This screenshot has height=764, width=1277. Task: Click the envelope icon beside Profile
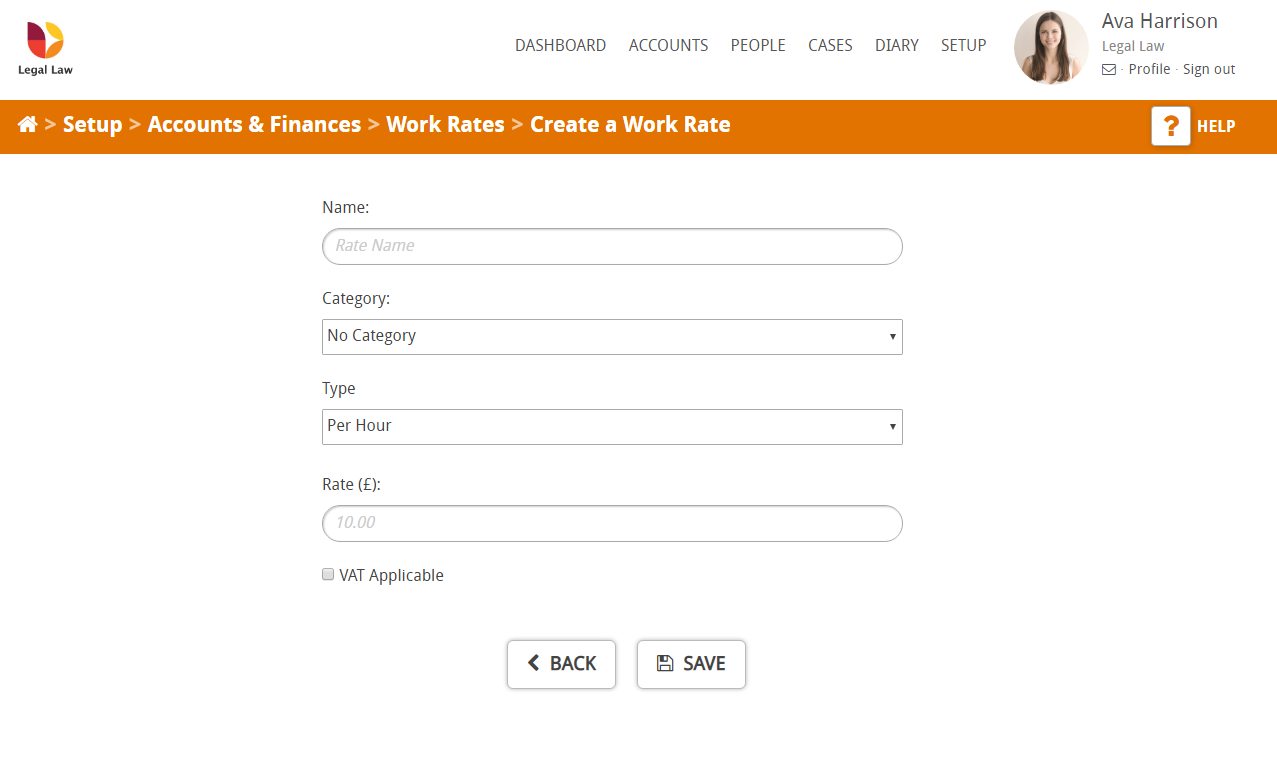point(1108,69)
